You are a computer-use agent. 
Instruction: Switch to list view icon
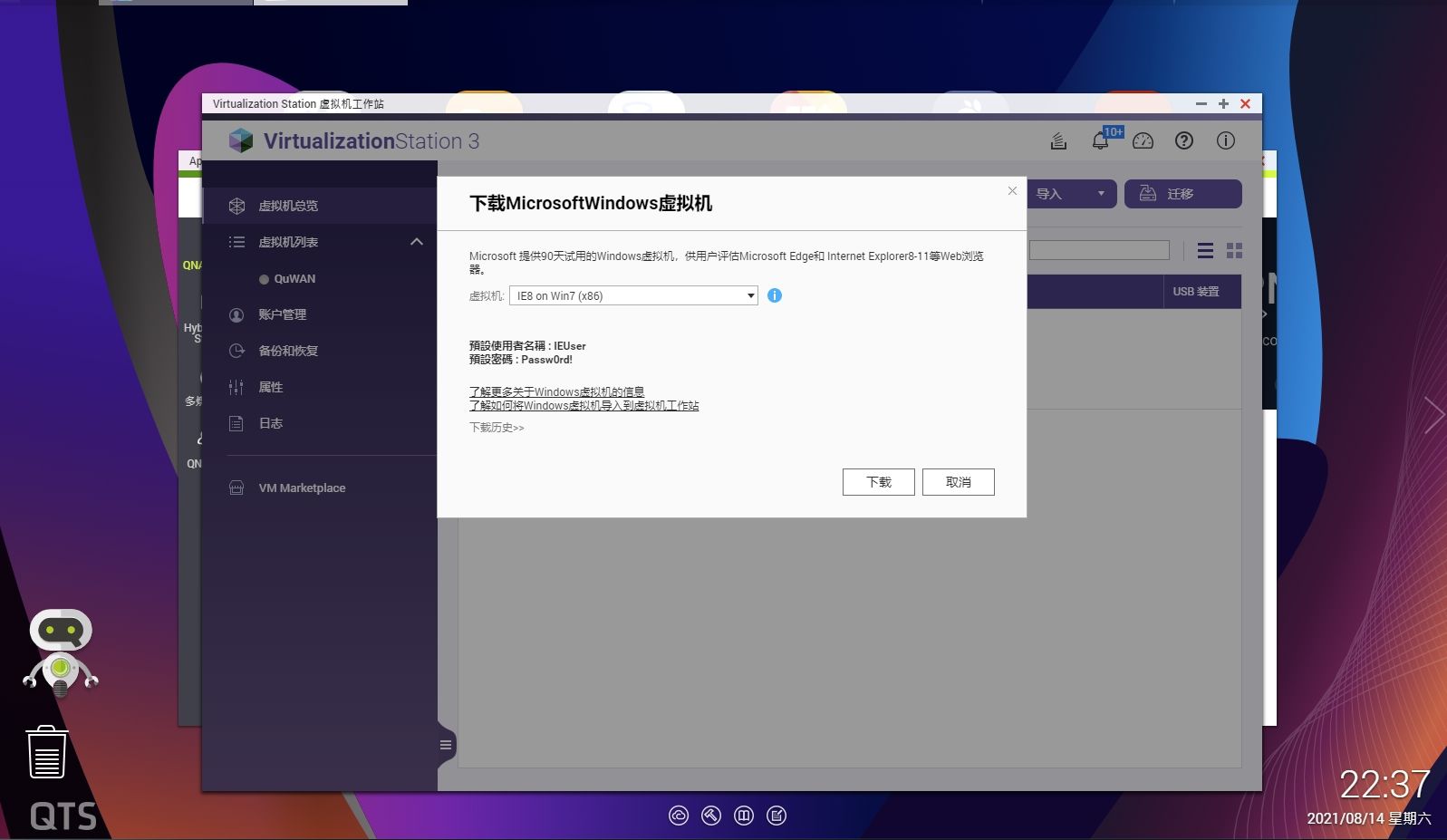[x=1205, y=250]
